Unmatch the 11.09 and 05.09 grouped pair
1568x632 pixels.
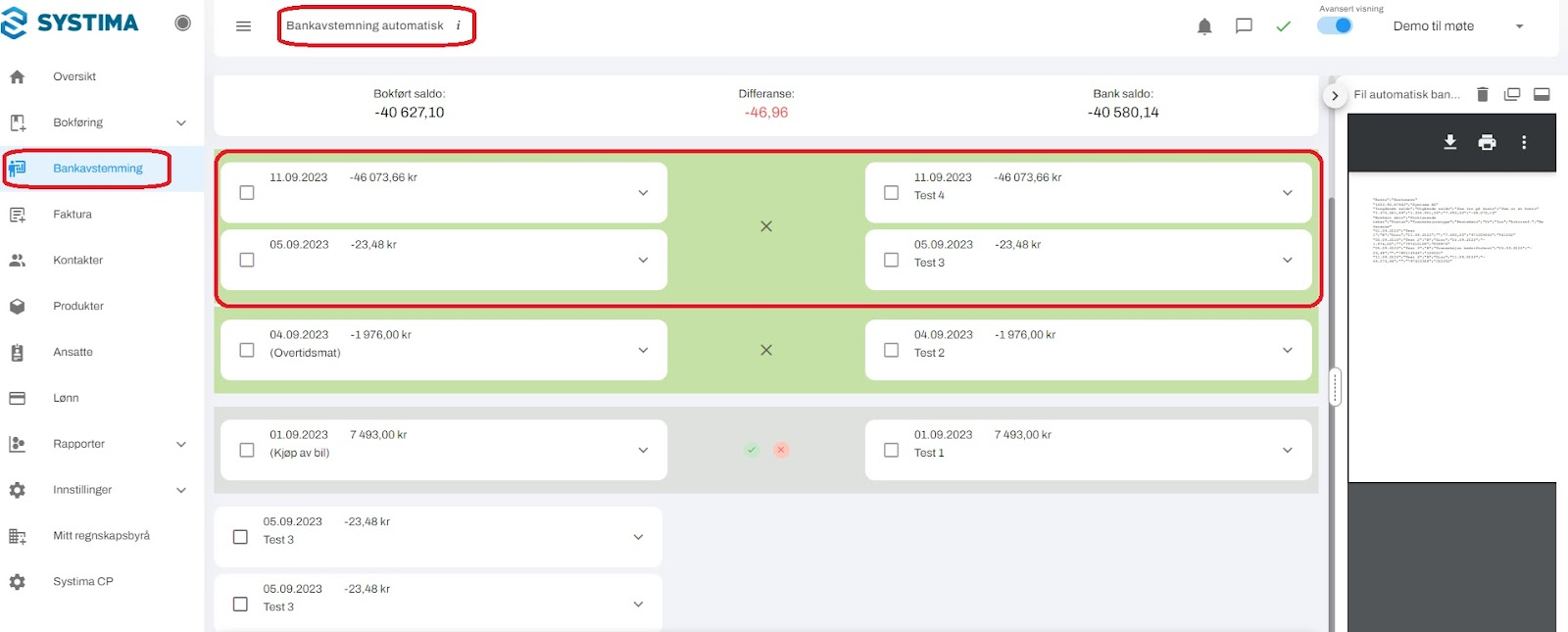coord(766,226)
